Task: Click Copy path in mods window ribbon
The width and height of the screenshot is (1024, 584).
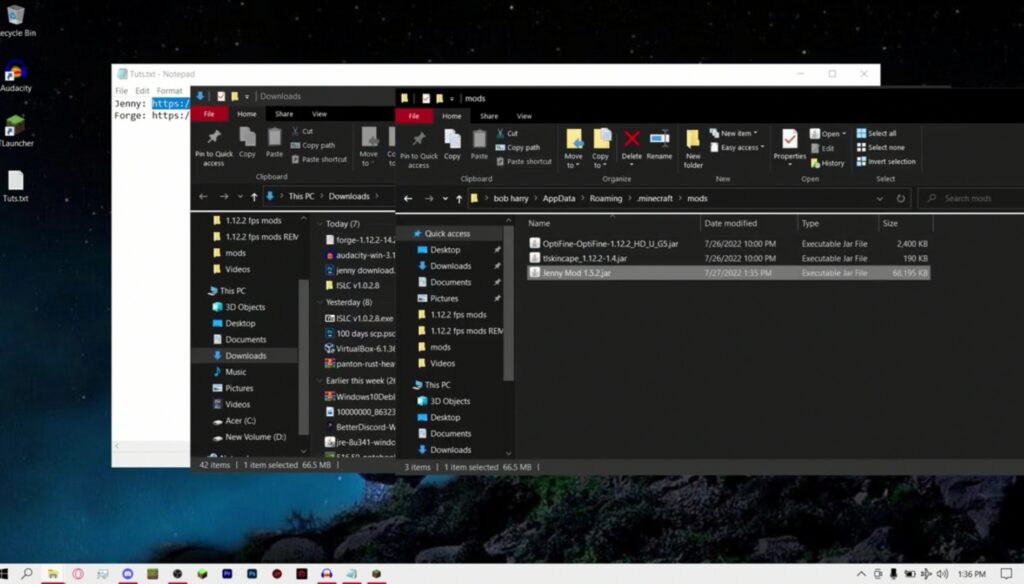Action: coord(518,148)
